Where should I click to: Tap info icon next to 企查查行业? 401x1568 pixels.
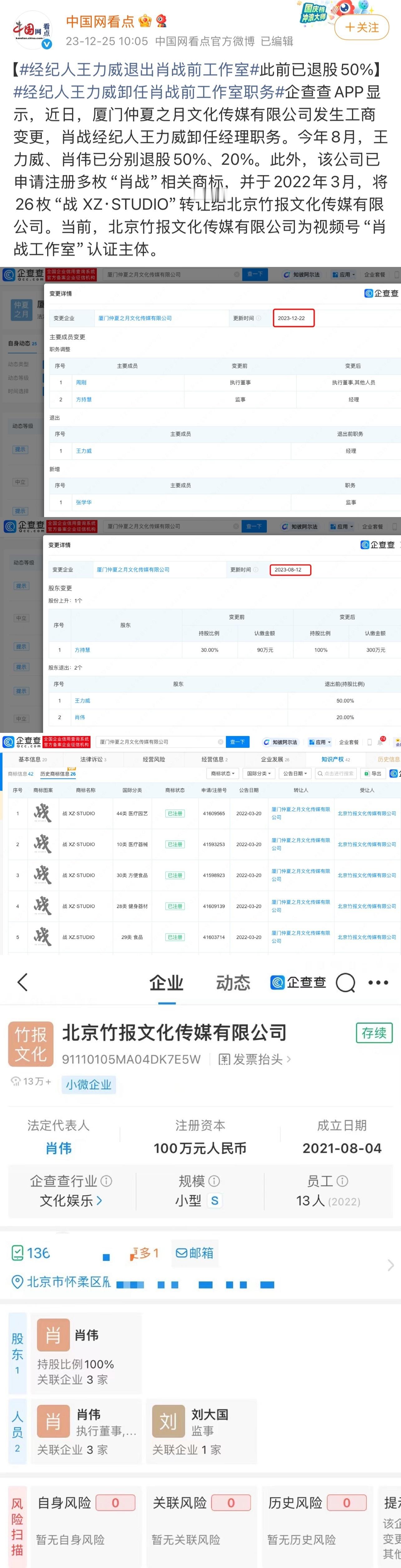click(106, 1181)
